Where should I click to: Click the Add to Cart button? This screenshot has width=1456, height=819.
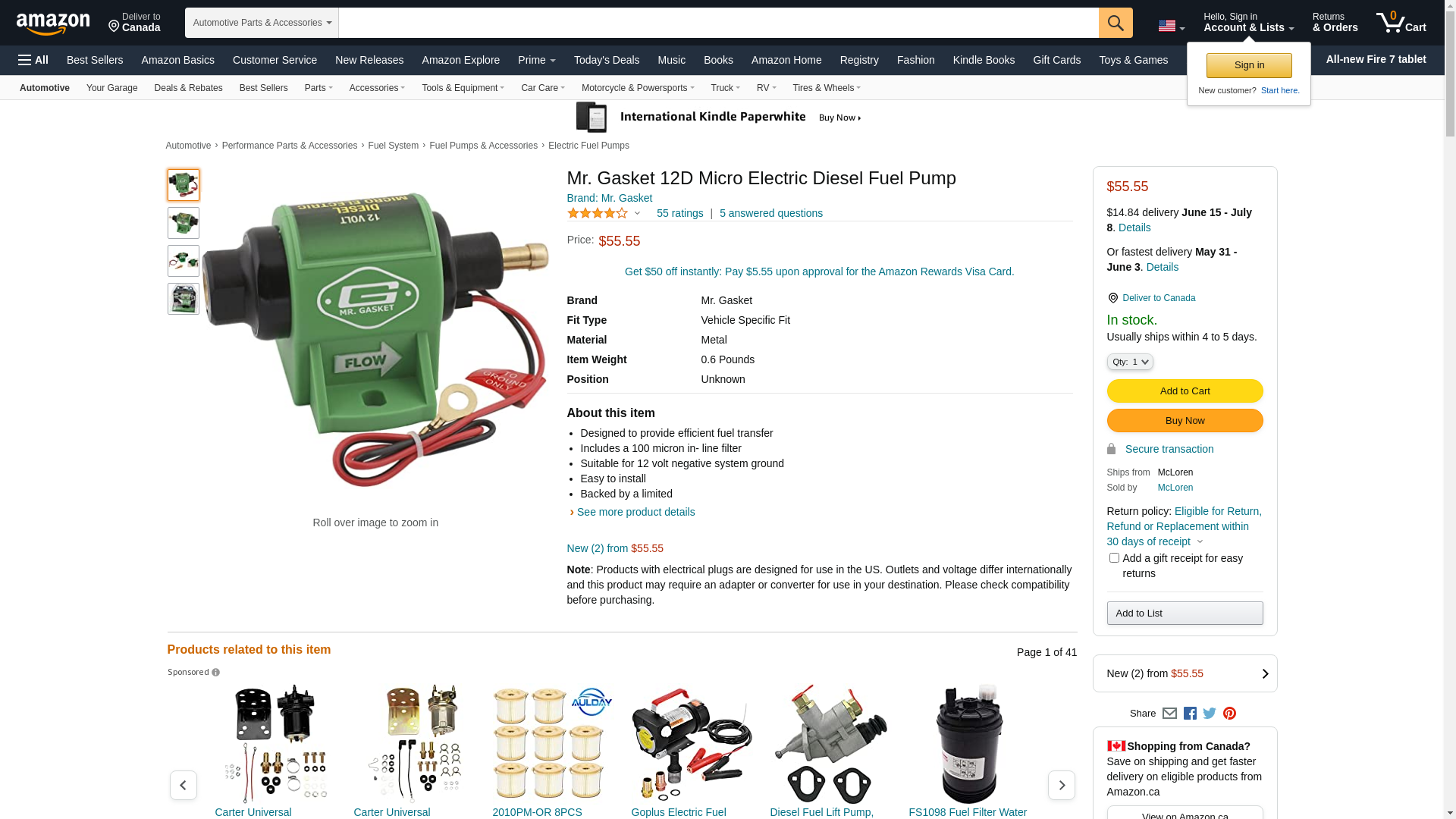point(1185,391)
